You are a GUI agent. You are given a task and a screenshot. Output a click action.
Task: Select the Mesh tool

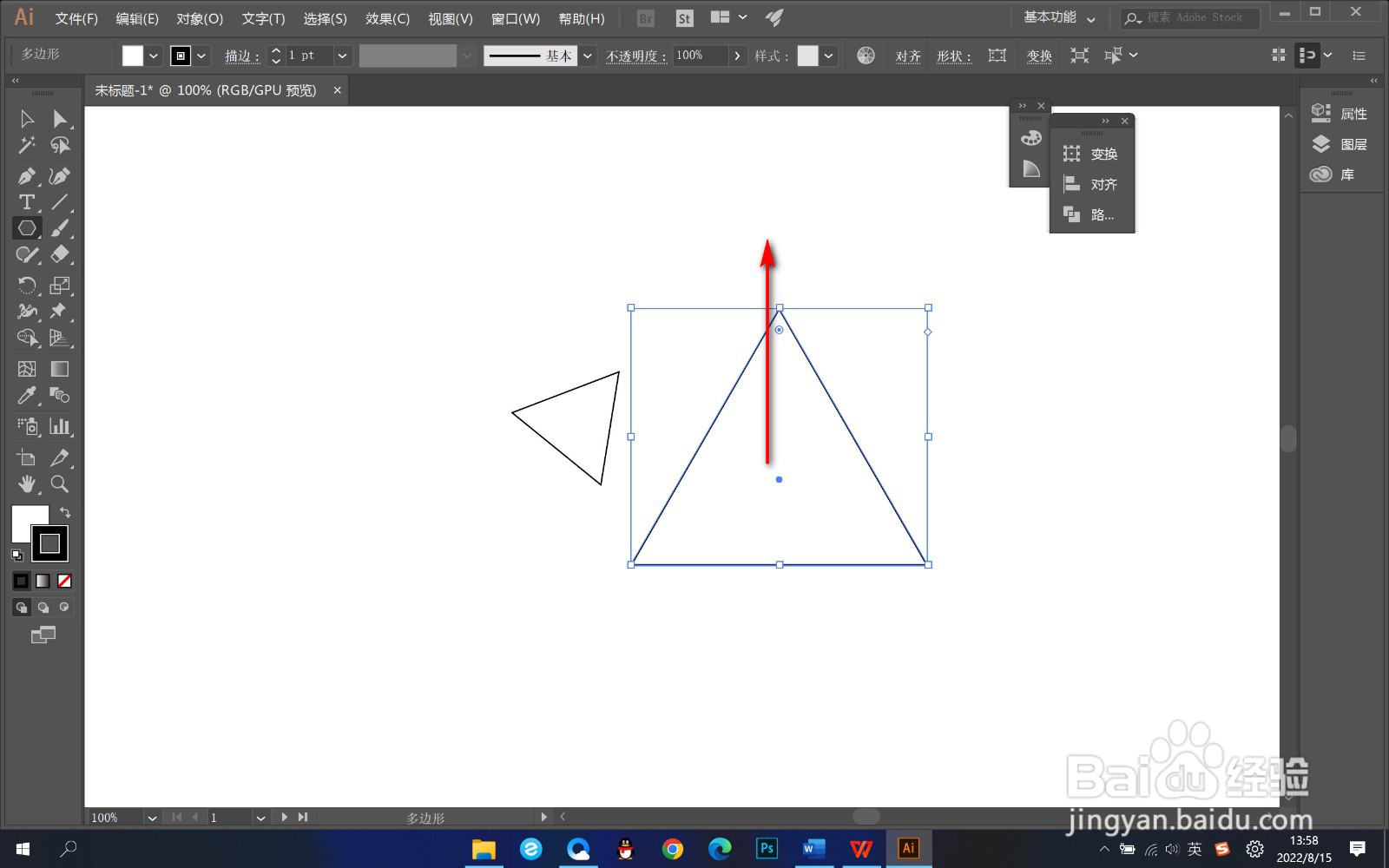pos(27,369)
